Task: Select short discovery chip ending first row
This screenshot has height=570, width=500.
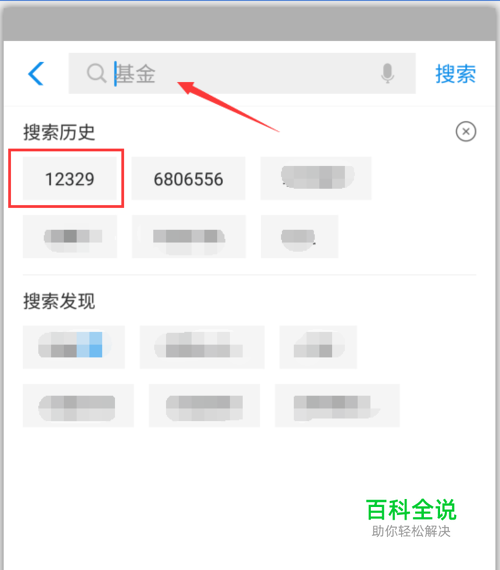Action: tap(318, 347)
